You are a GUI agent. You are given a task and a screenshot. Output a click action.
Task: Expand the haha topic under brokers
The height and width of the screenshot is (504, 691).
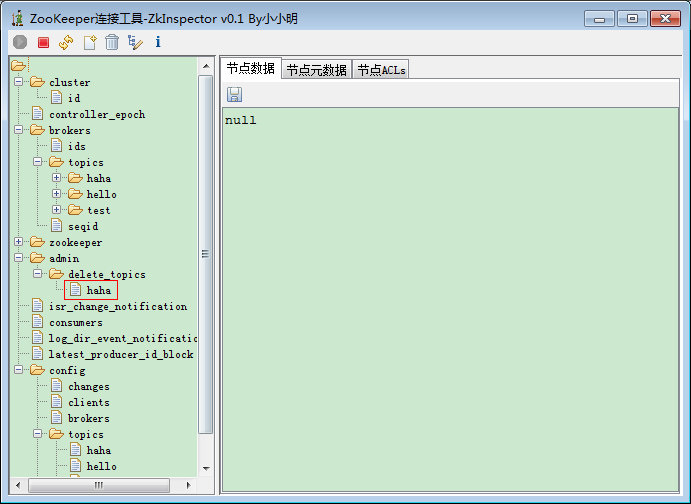[x=56, y=178]
